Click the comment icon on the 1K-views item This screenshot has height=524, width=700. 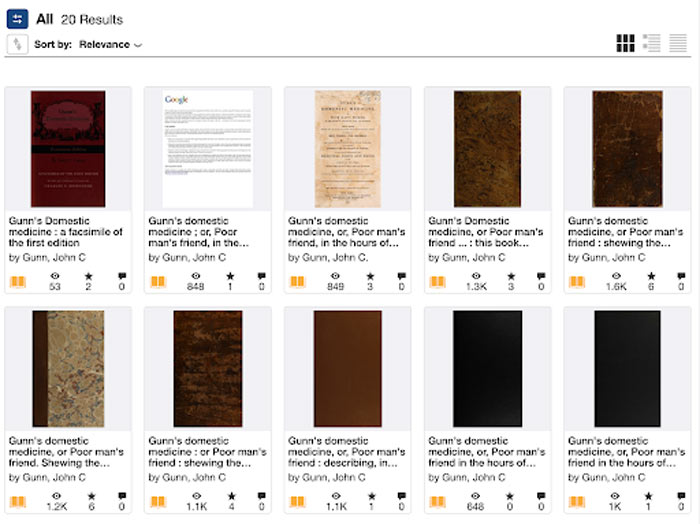tap(681, 496)
